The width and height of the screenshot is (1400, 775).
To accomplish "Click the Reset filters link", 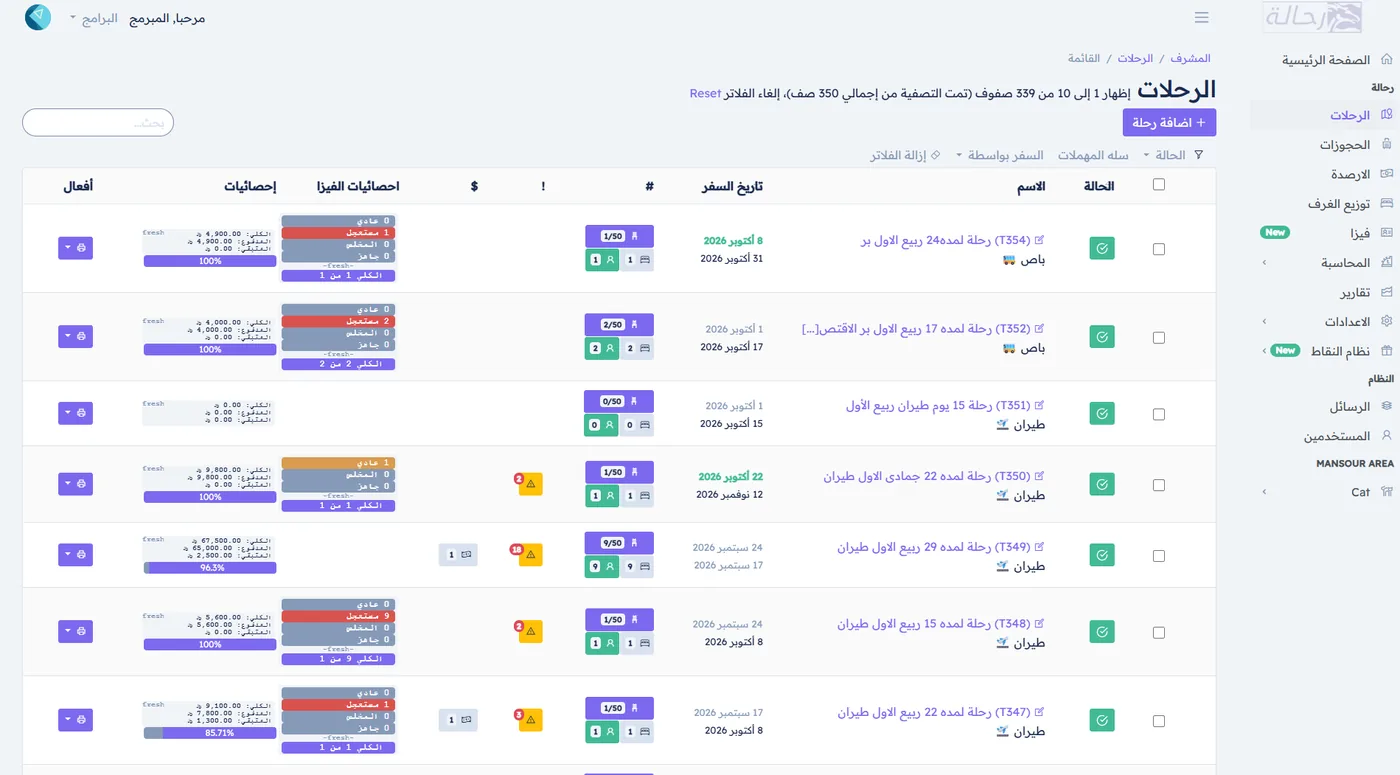I will coord(705,93).
